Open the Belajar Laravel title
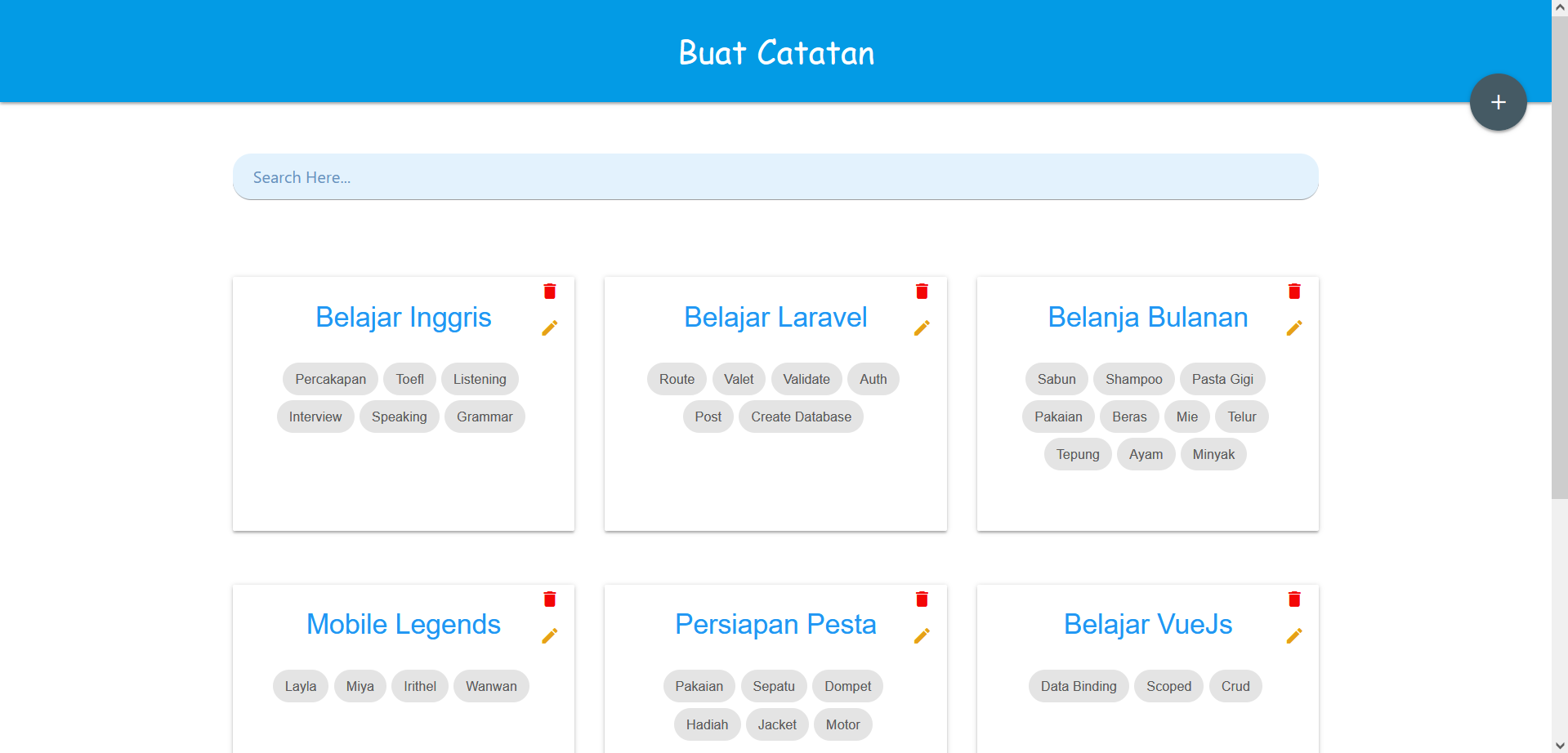This screenshot has width=1568, height=753. click(x=775, y=317)
